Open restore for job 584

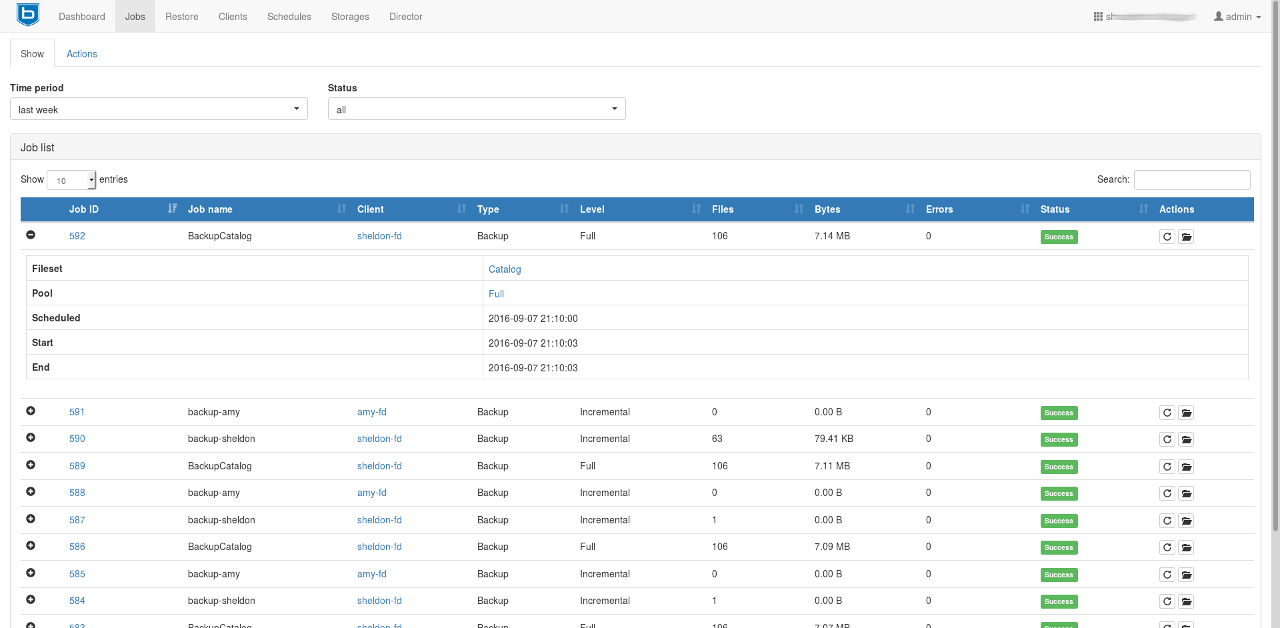point(1186,601)
